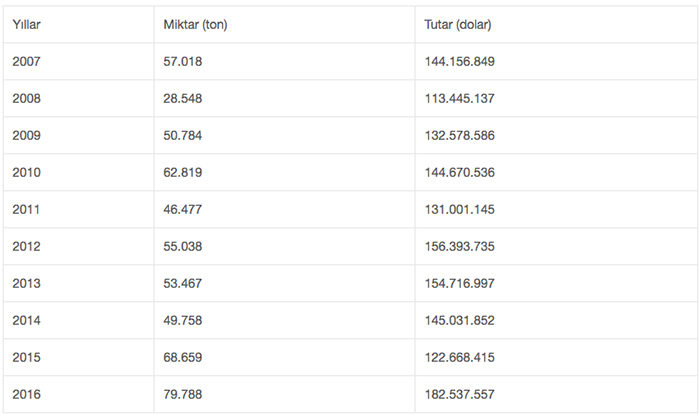
Task: Click the 2013 row year
Action: pyautogui.click(x=27, y=284)
